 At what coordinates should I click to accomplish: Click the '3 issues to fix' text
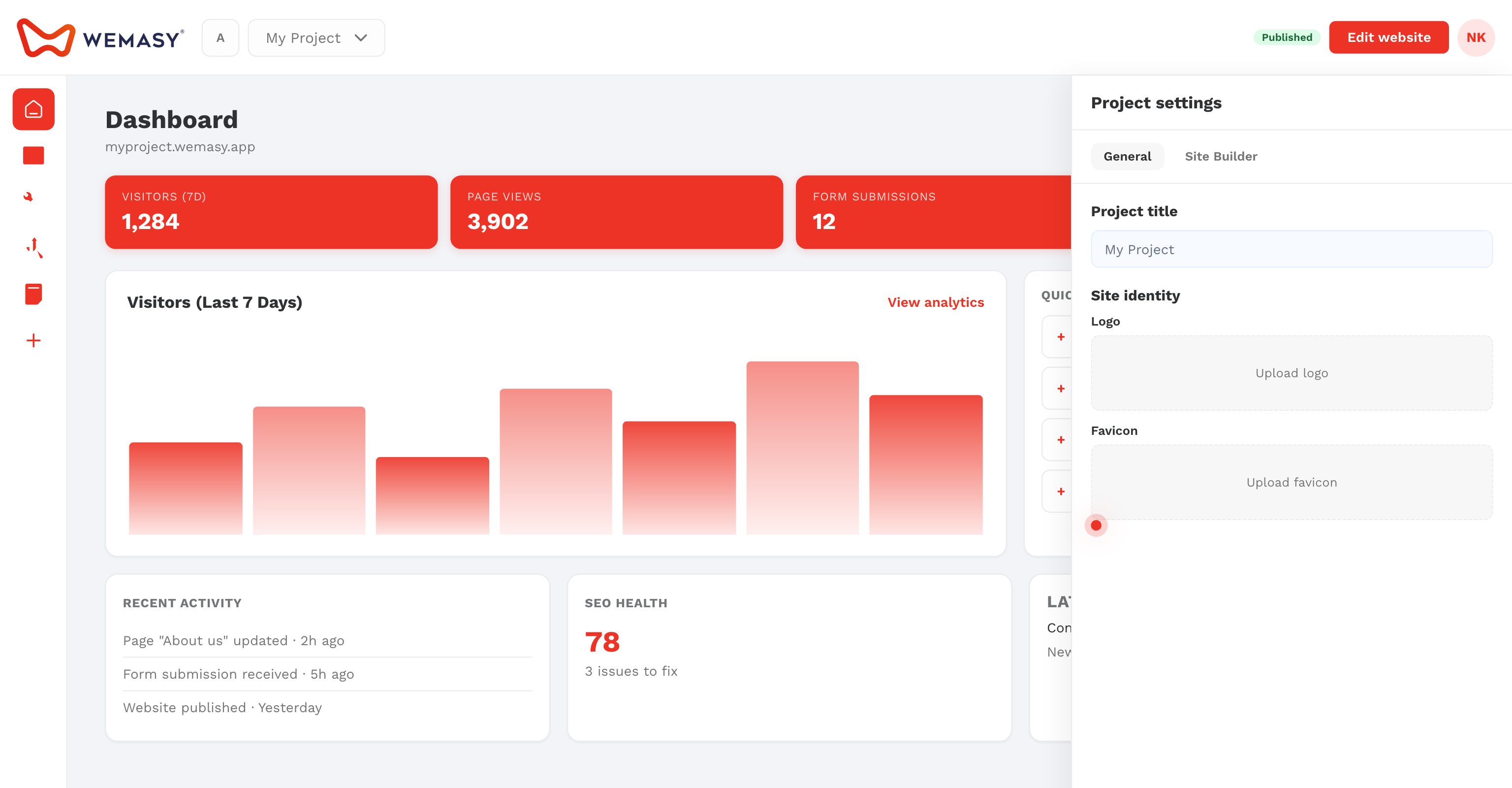[631, 671]
